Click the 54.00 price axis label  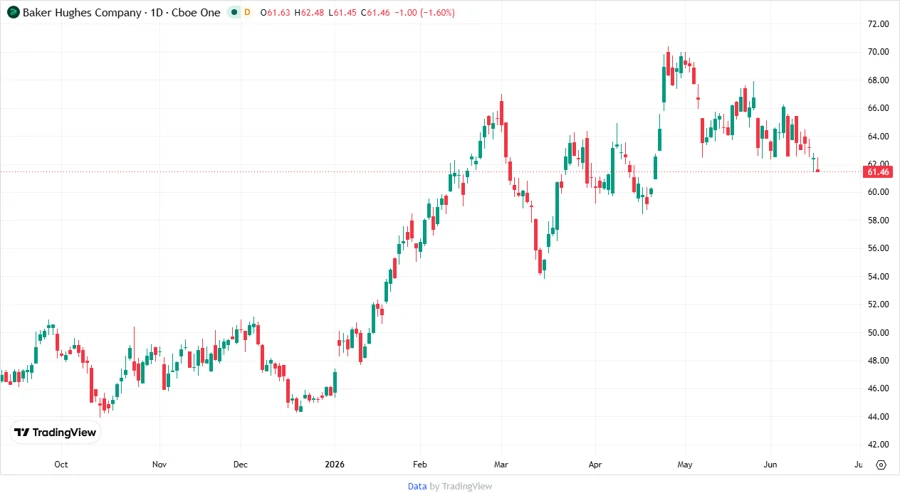(878, 276)
